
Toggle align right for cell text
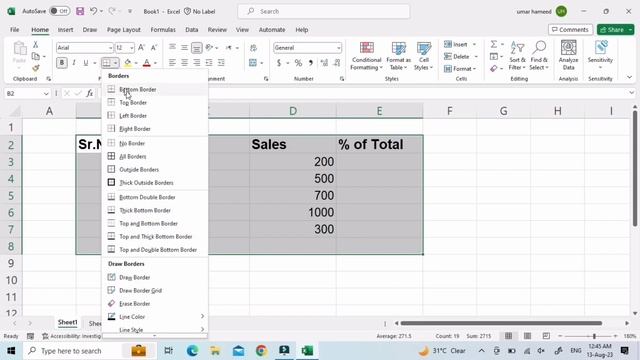pyautogui.click(x=197, y=62)
